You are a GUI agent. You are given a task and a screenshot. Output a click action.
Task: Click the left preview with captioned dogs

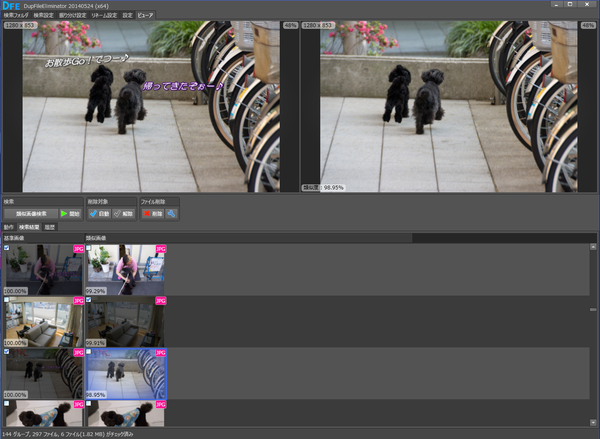coord(151,106)
